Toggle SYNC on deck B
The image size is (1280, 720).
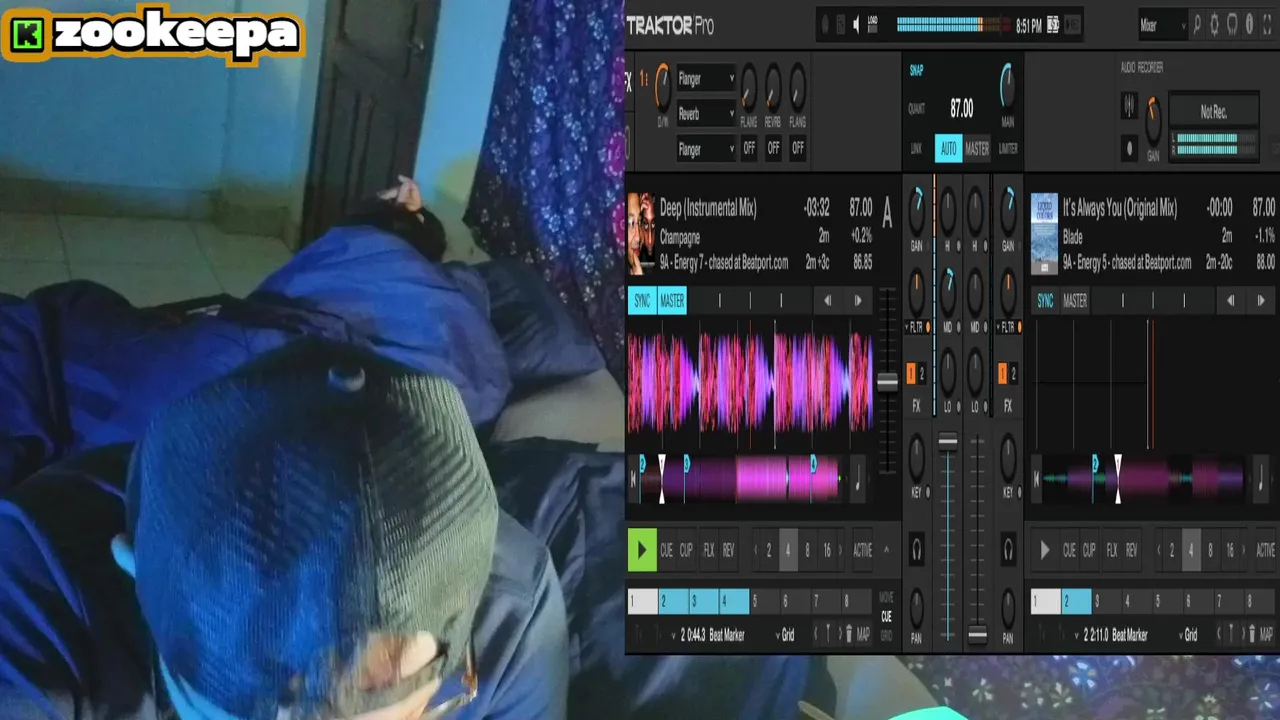(1045, 300)
